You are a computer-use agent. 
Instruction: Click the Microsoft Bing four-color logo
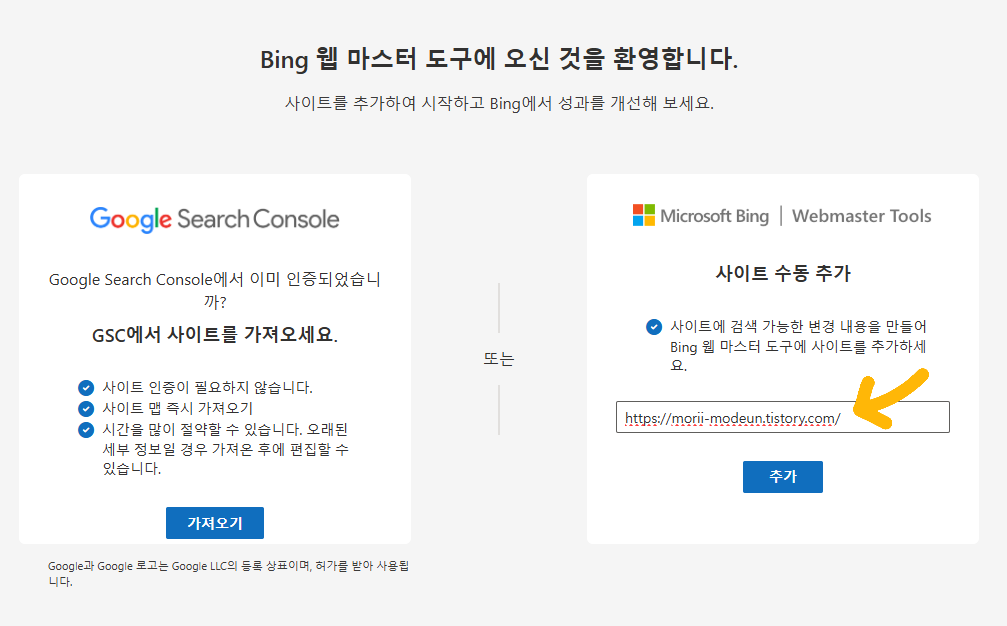(644, 215)
